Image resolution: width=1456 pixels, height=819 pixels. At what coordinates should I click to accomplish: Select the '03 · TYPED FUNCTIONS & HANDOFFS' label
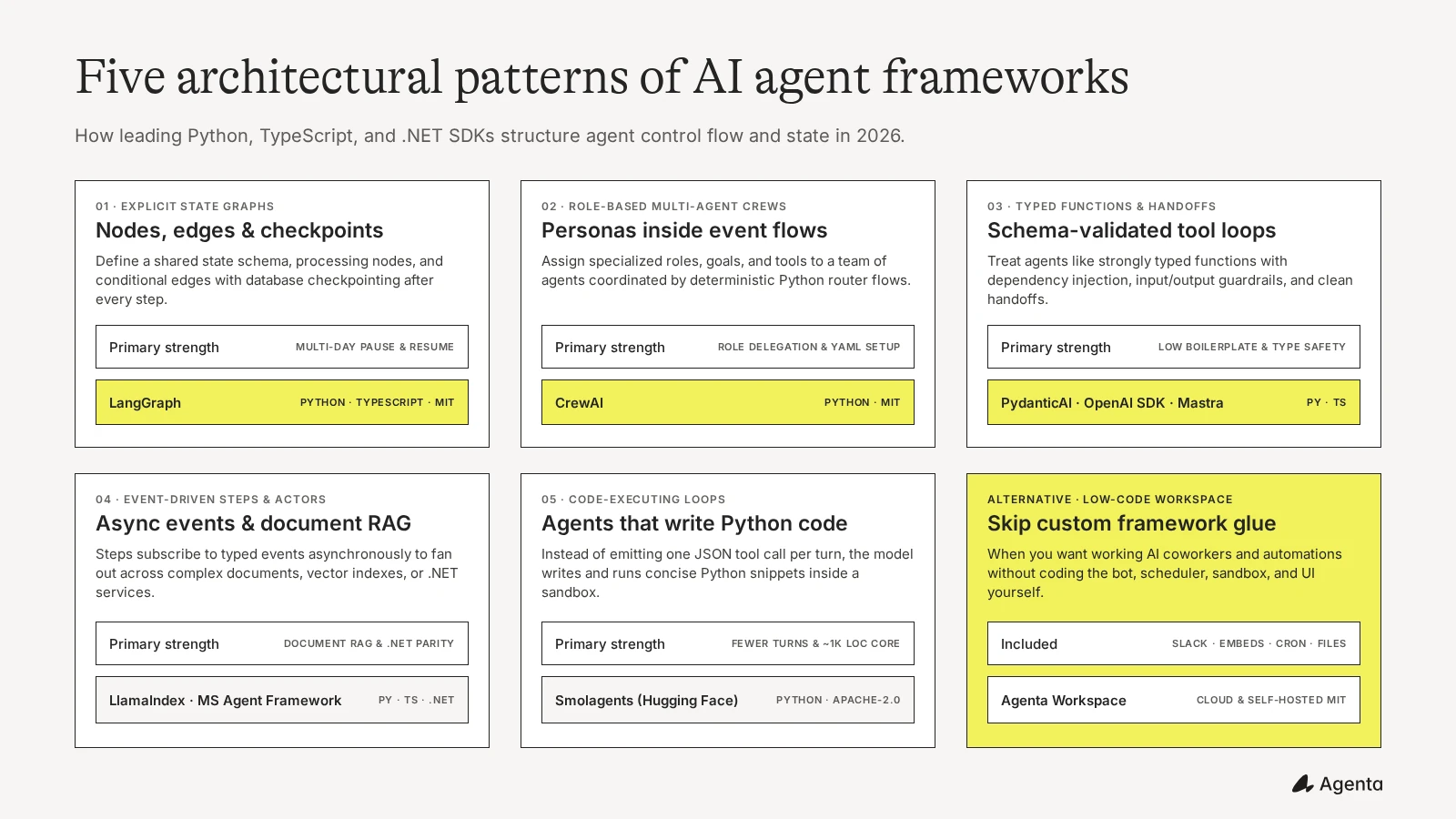tap(1102, 207)
